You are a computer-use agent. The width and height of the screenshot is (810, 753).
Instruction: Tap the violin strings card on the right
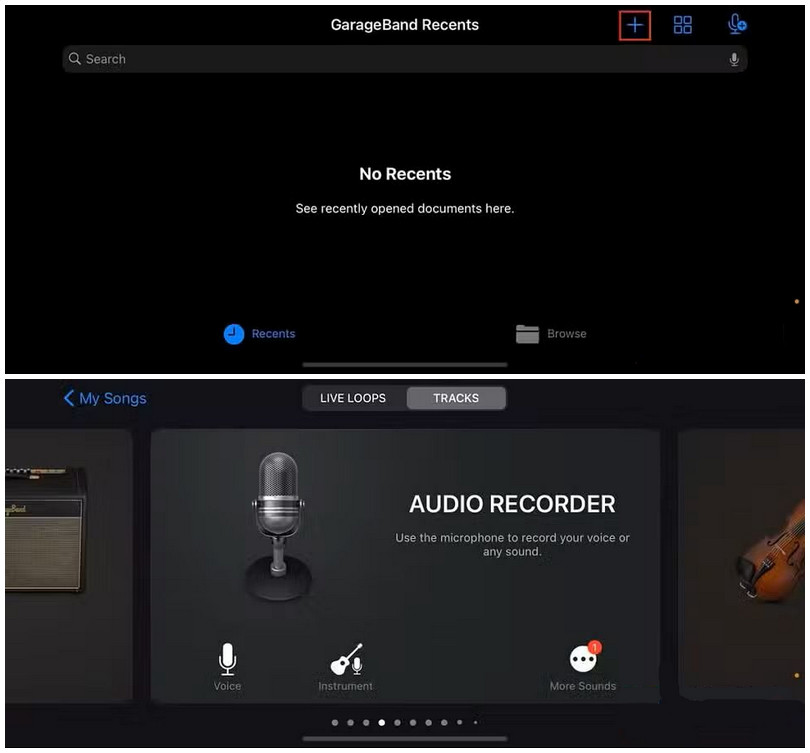(741, 566)
